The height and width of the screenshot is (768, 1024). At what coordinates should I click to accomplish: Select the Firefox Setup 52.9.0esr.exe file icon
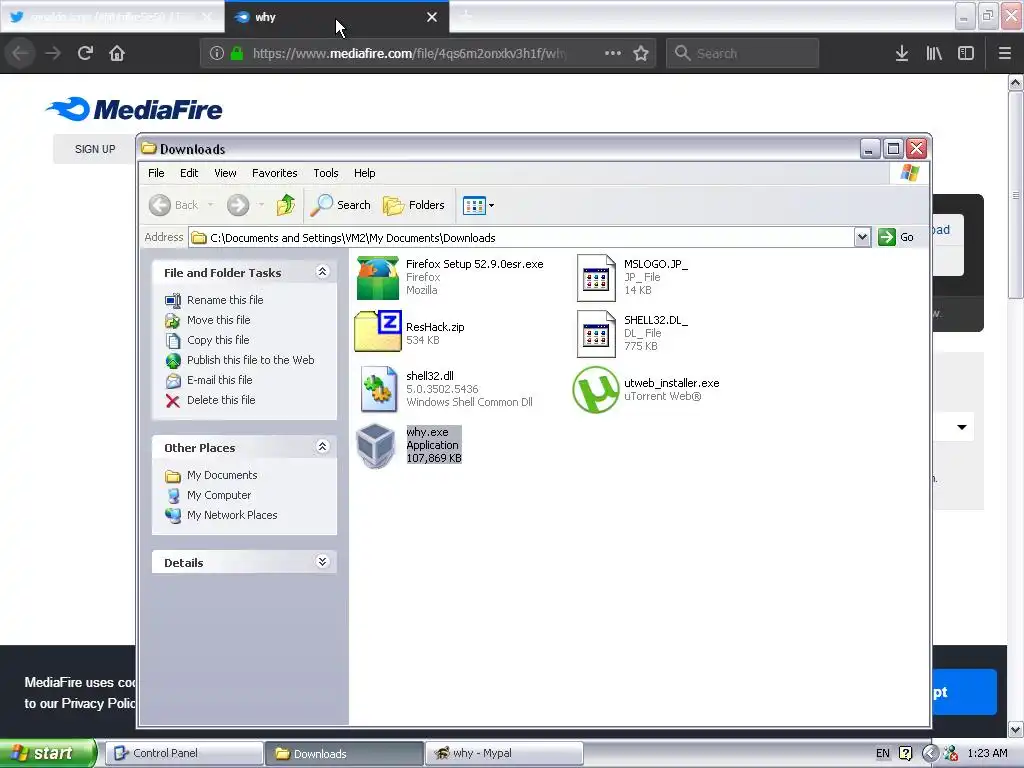377,278
